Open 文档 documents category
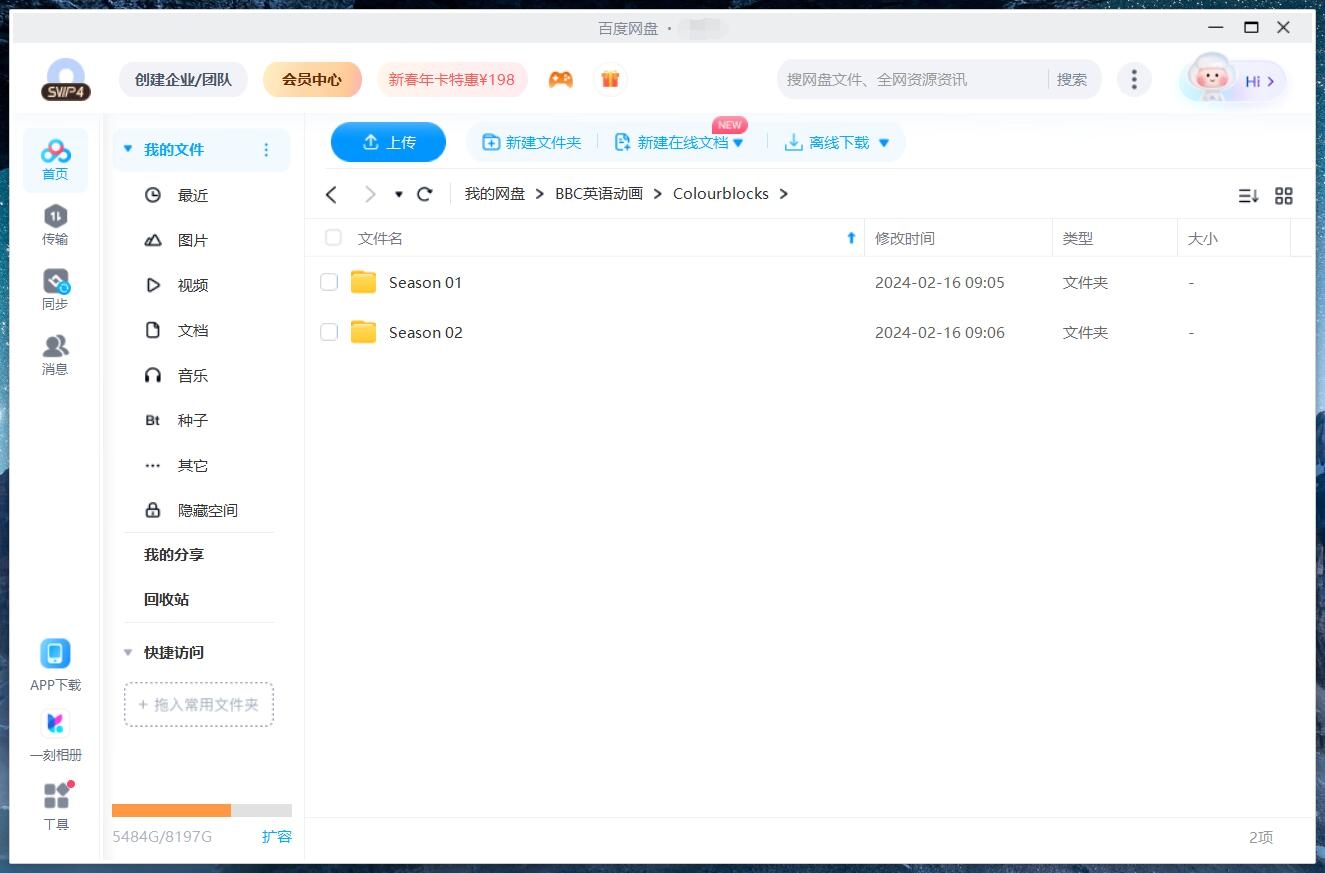 (x=192, y=330)
